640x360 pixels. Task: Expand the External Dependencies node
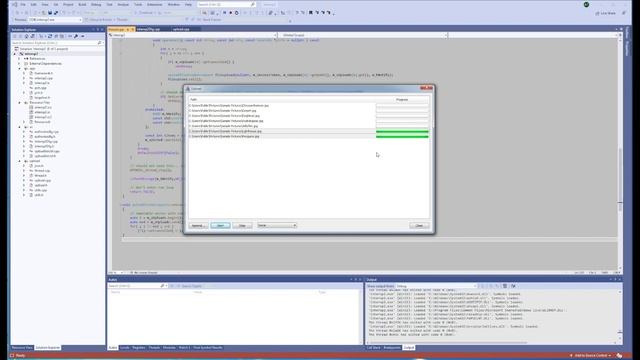pyautogui.click(x=19, y=64)
